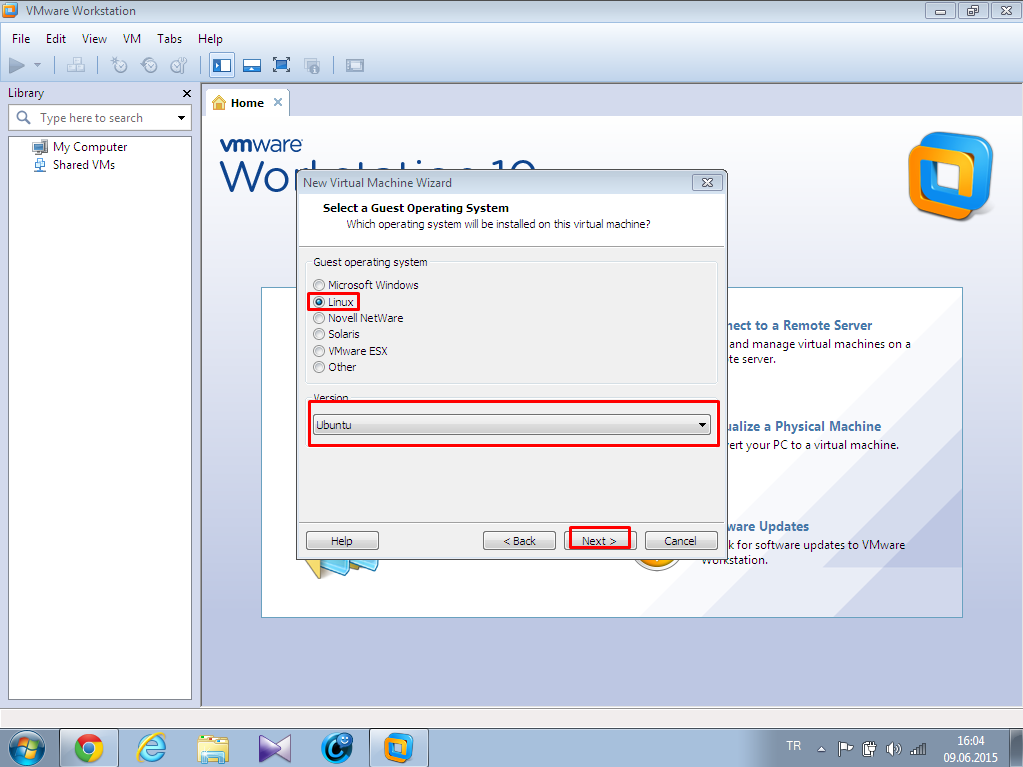
Task: Click the console view toolbar icon
Action: click(355, 65)
